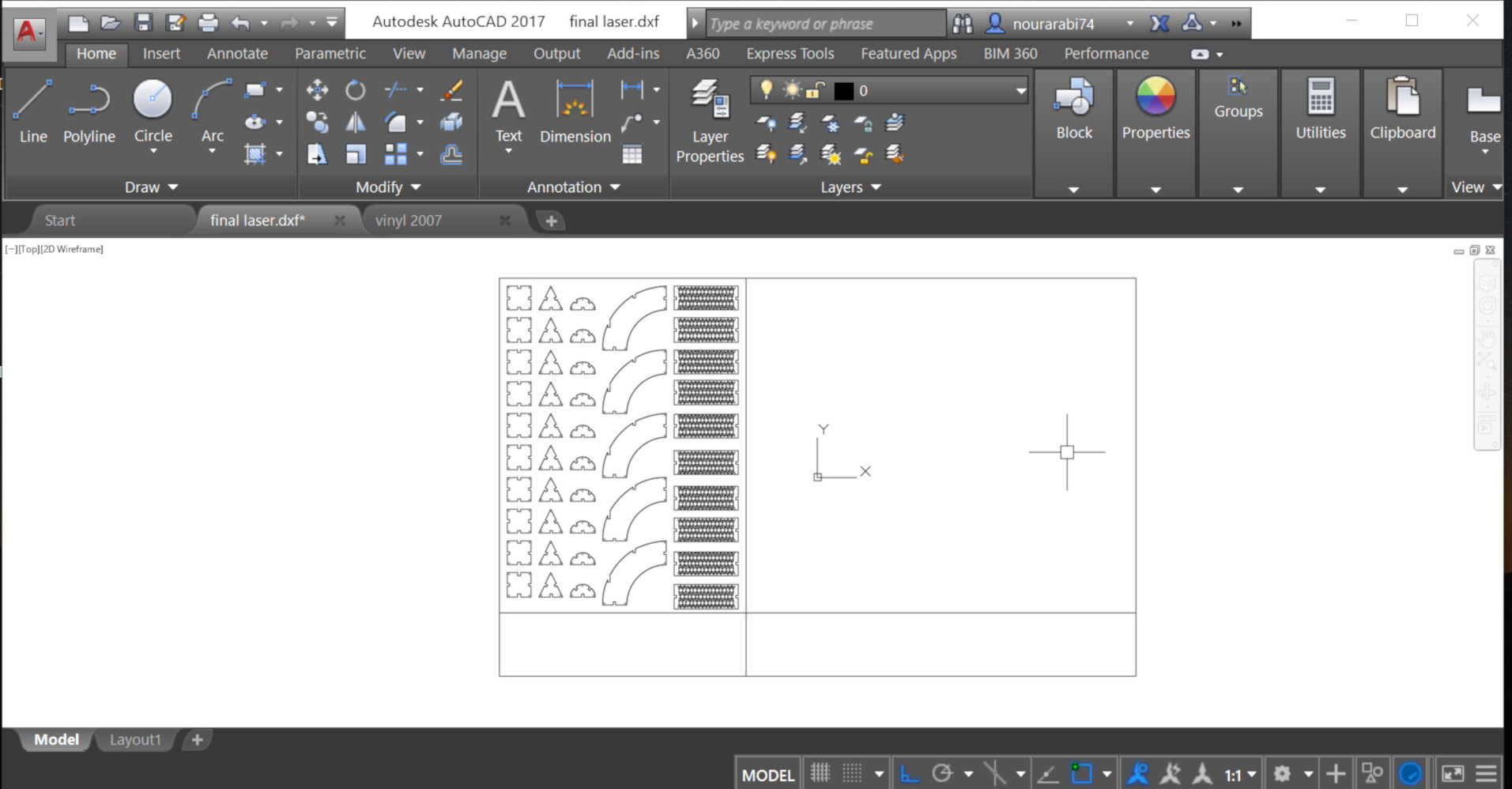Switch to vinyl 2007 drawing tab
The width and height of the screenshot is (1512, 789).
pos(409,221)
